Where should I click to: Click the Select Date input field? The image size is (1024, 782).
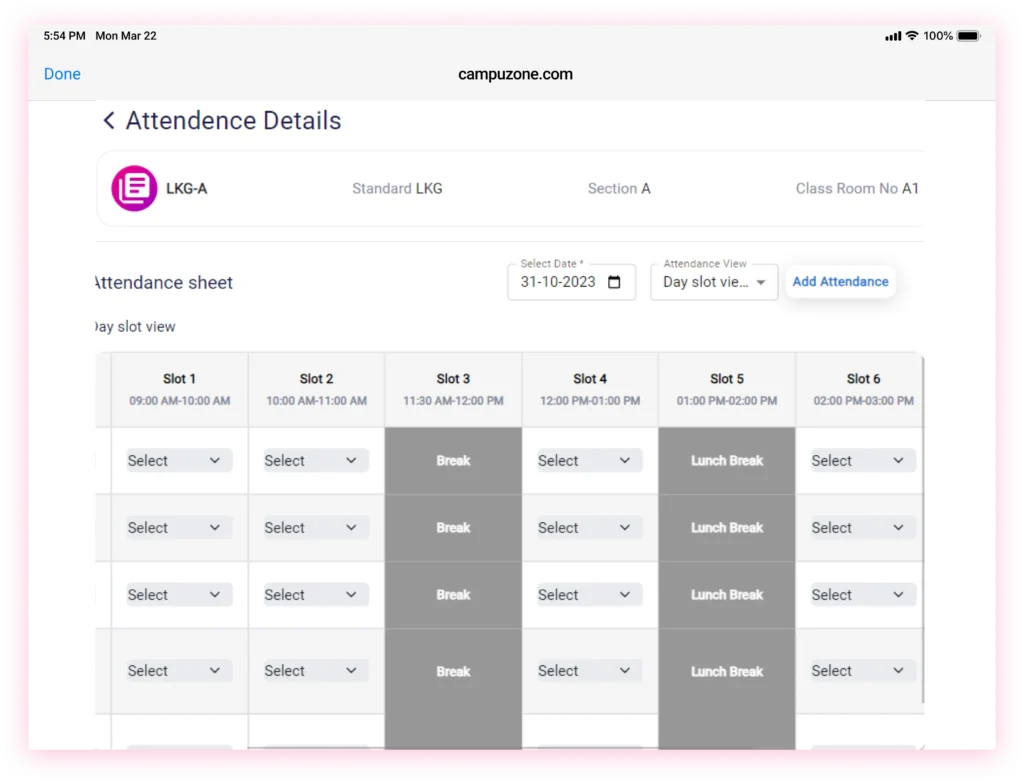[558, 282]
